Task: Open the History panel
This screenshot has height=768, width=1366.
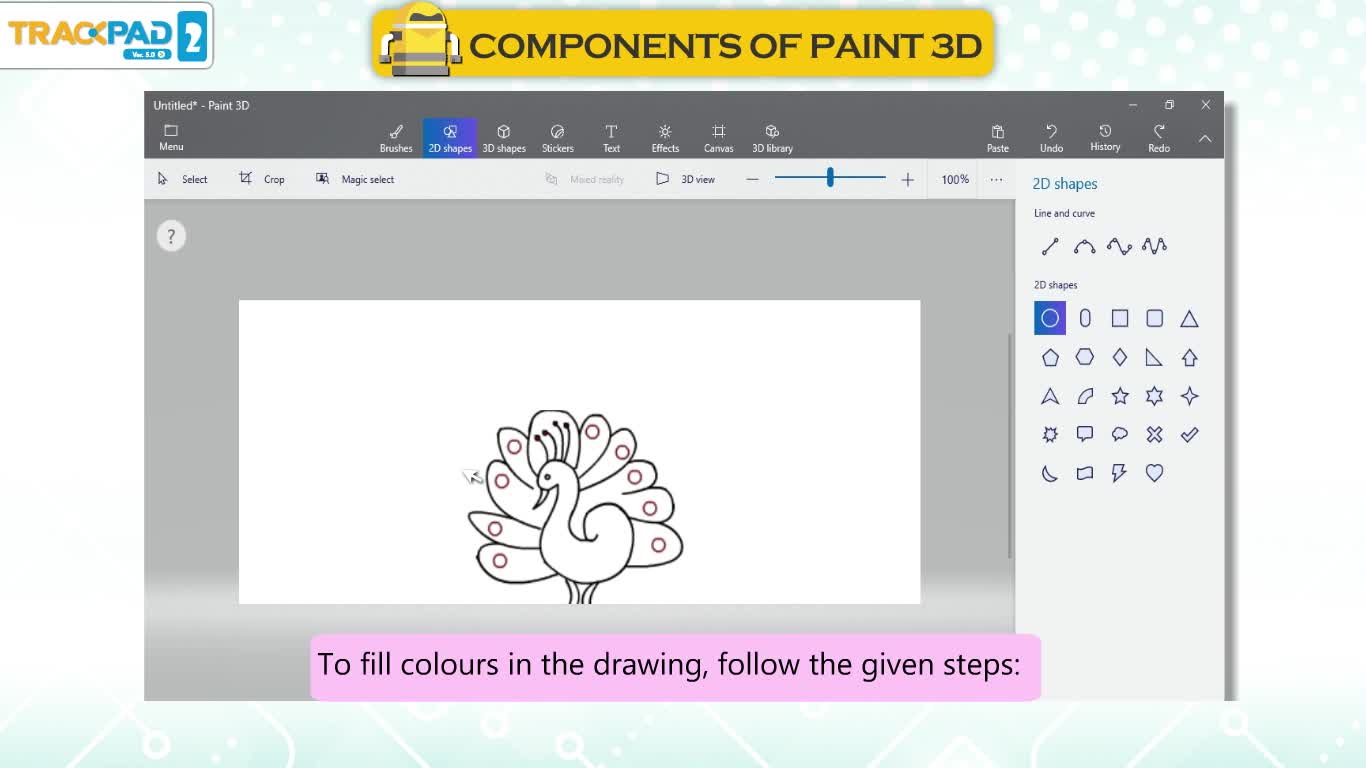Action: pos(1105,138)
